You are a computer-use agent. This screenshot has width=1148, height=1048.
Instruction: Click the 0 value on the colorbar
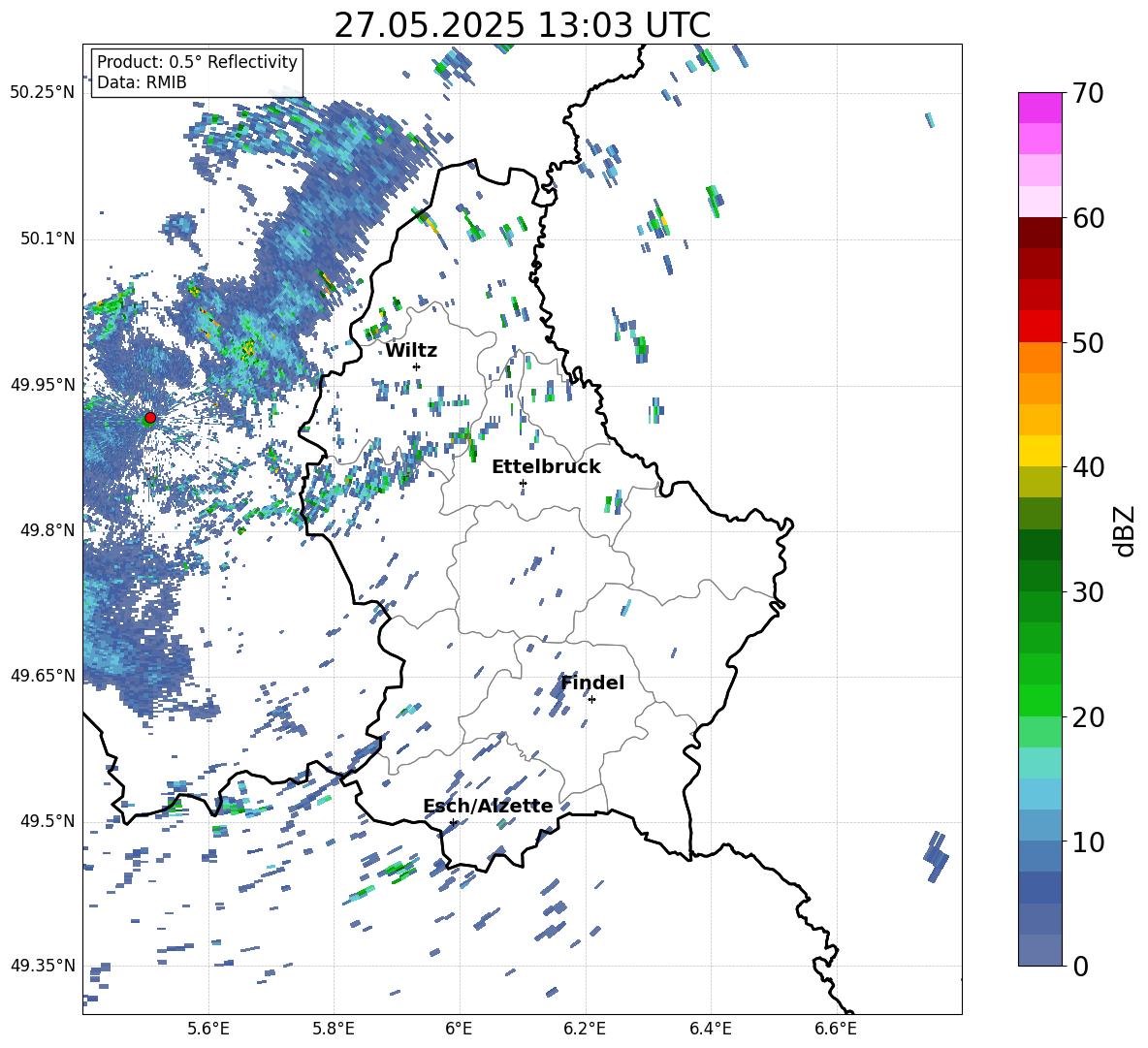coord(1080,966)
